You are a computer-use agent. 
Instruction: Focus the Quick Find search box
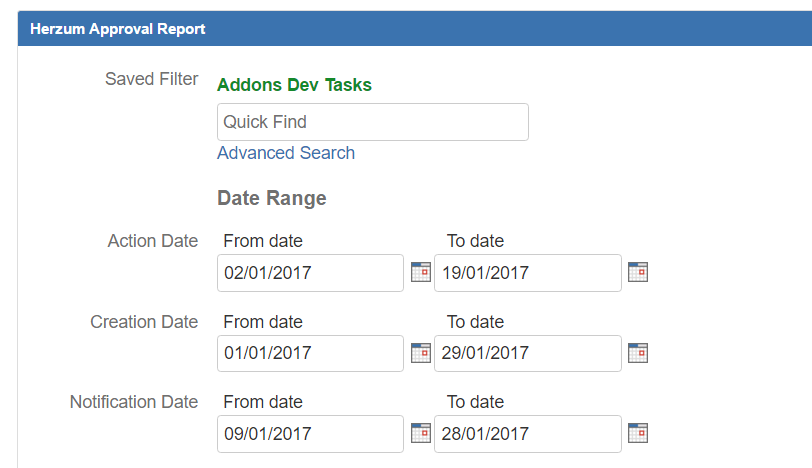point(372,122)
